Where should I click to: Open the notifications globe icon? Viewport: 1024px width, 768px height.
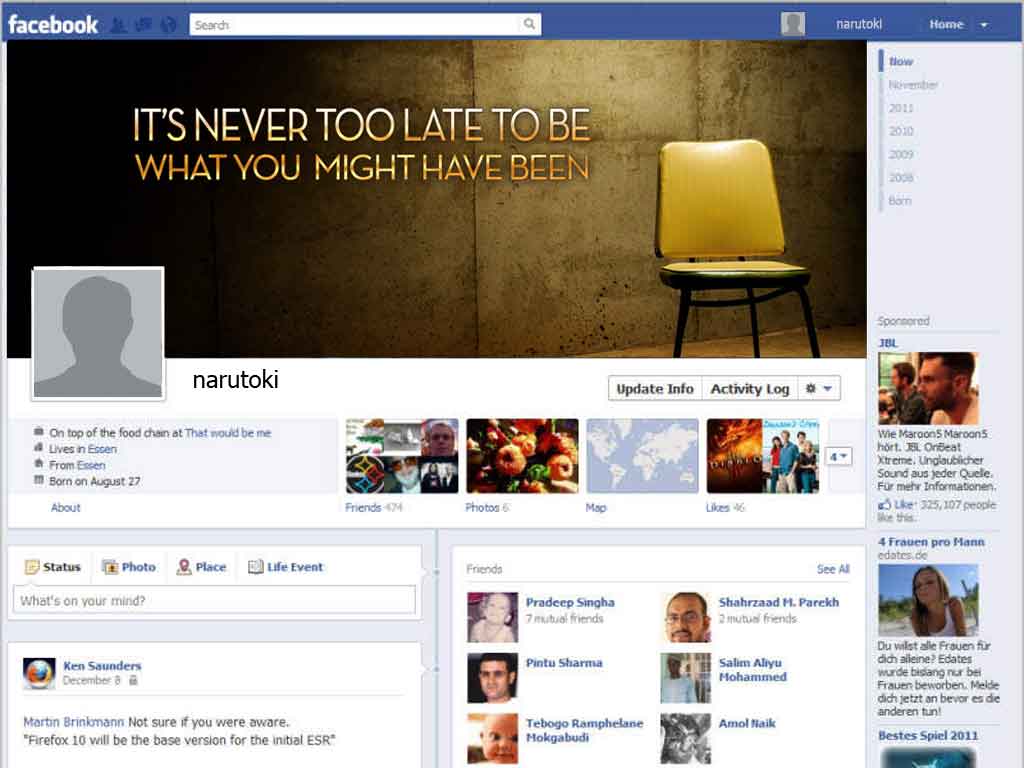point(168,25)
